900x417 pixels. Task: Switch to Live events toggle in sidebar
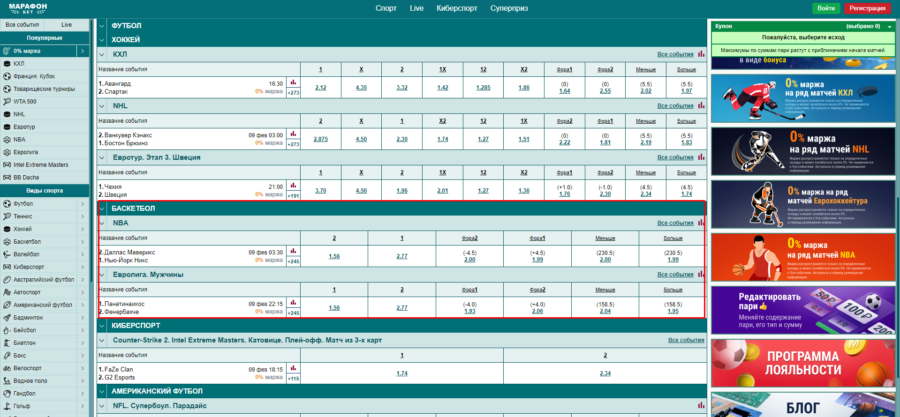tap(66, 23)
